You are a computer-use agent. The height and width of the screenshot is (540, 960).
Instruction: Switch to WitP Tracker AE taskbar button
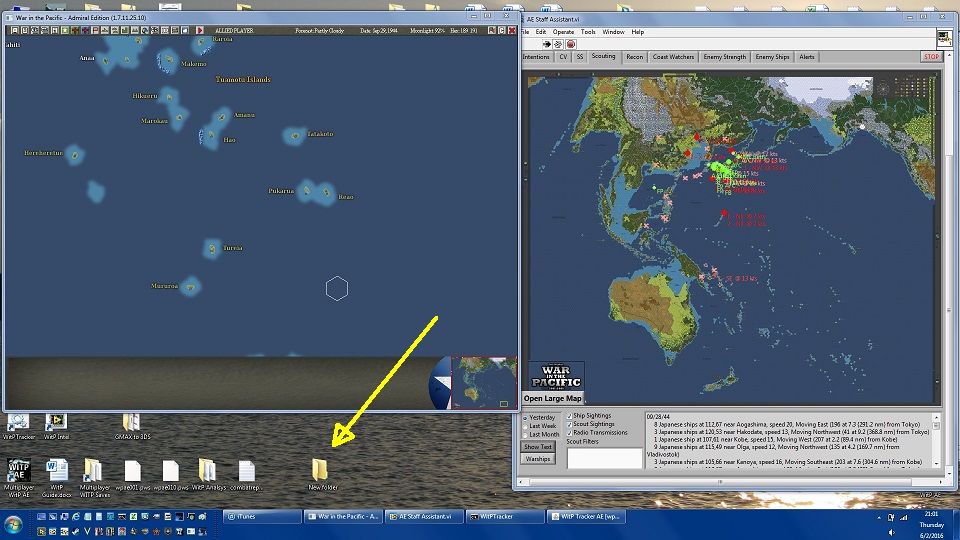tap(586, 517)
